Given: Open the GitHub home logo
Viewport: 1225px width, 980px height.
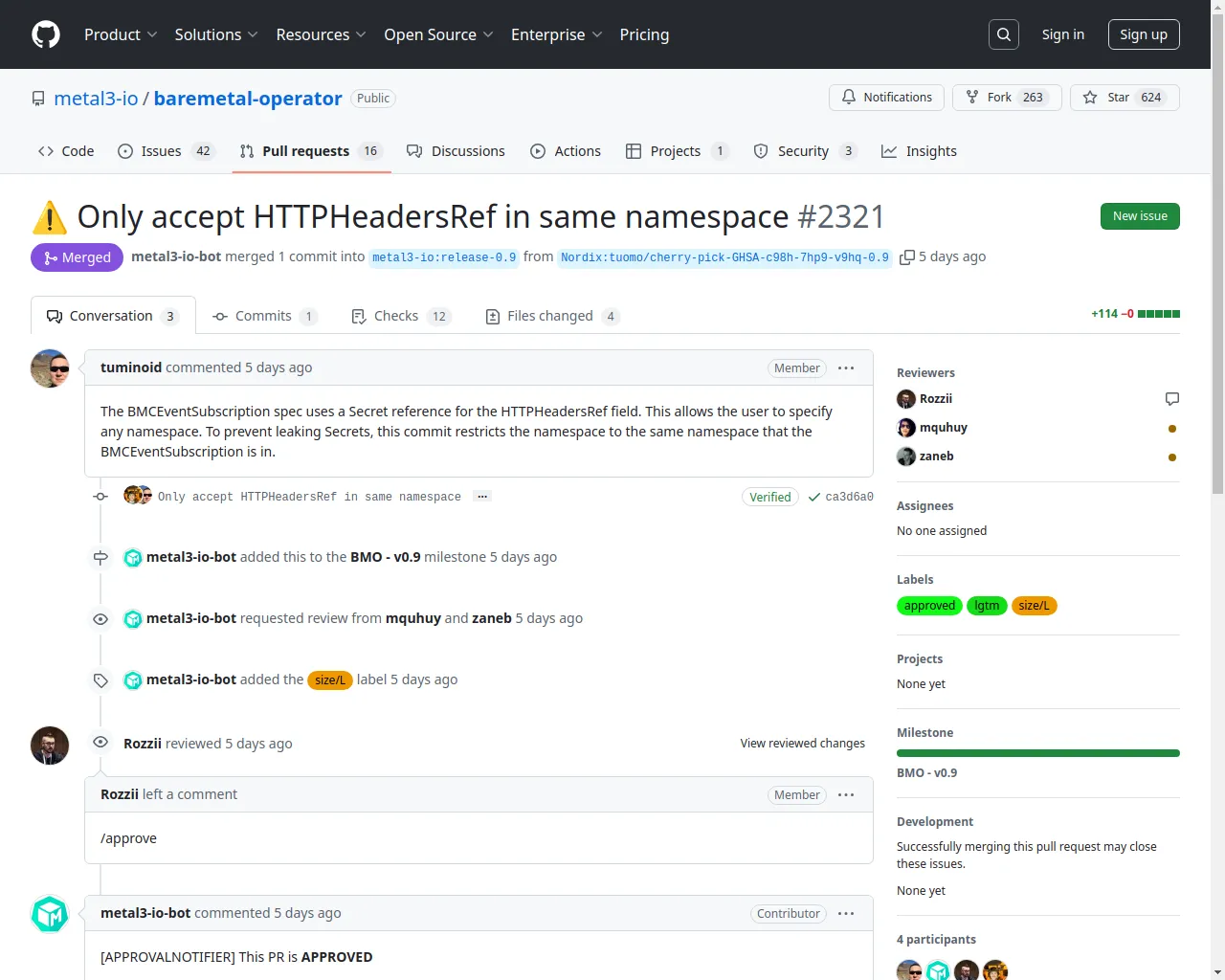Looking at the screenshot, I should [46, 34].
